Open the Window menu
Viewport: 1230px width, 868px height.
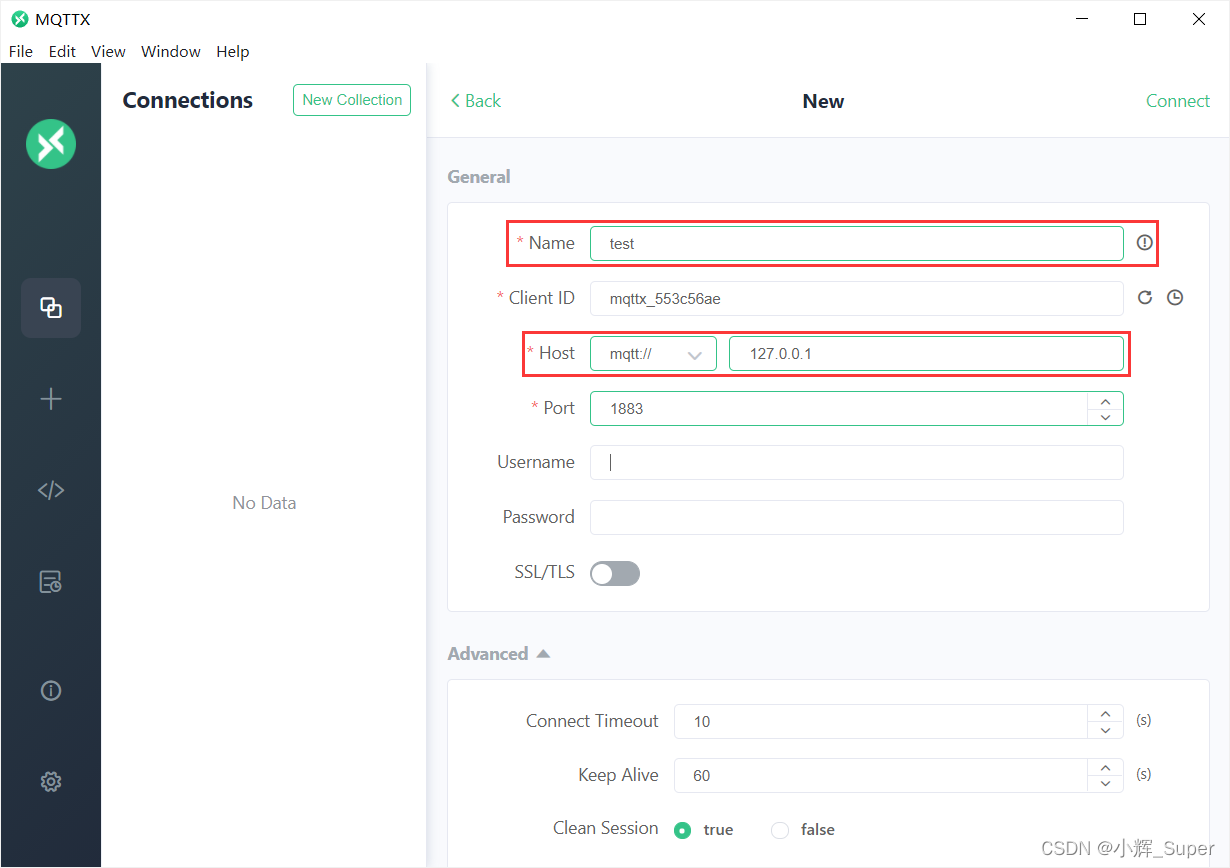pos(171,51)
